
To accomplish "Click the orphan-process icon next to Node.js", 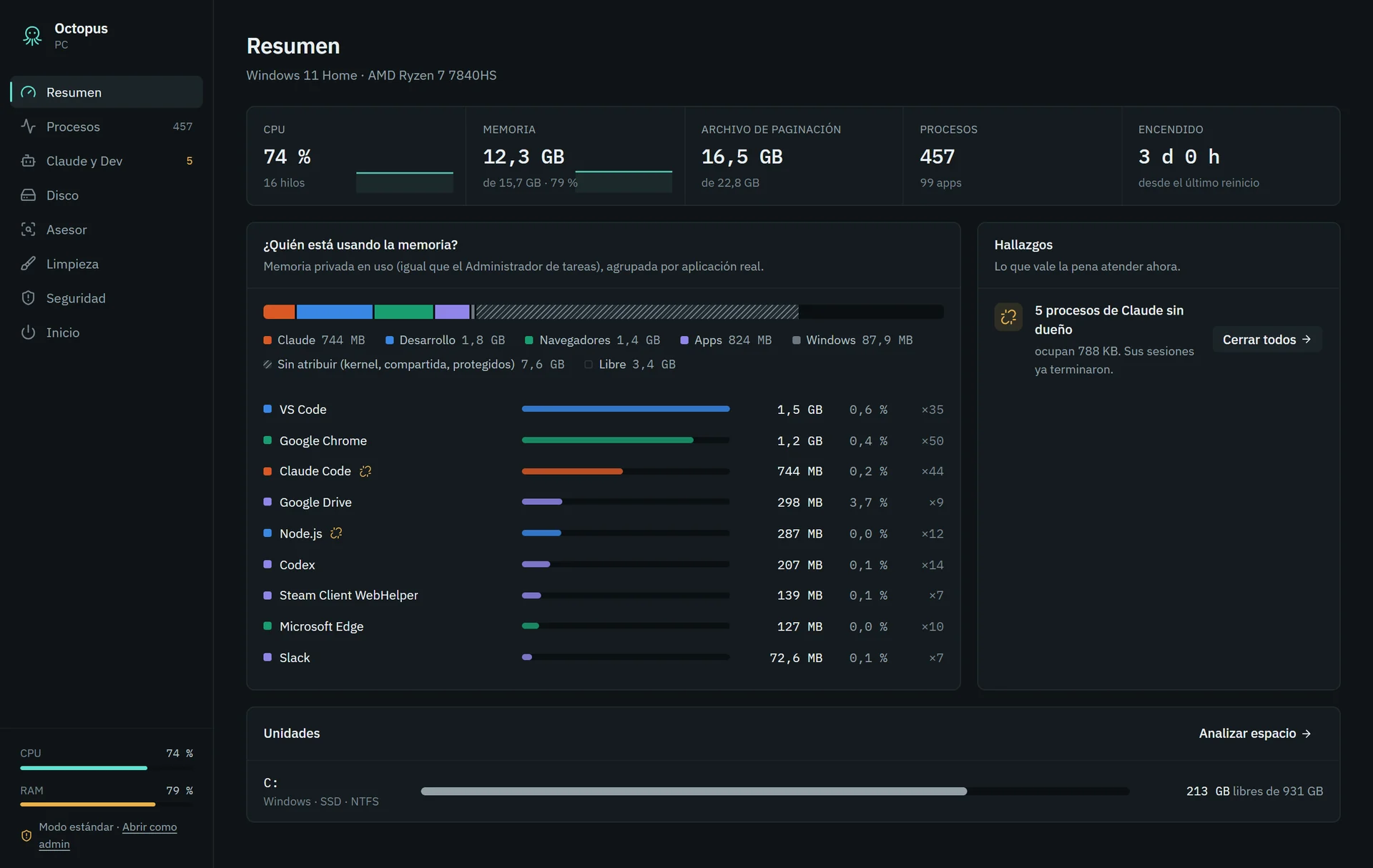I will [336, 533].
